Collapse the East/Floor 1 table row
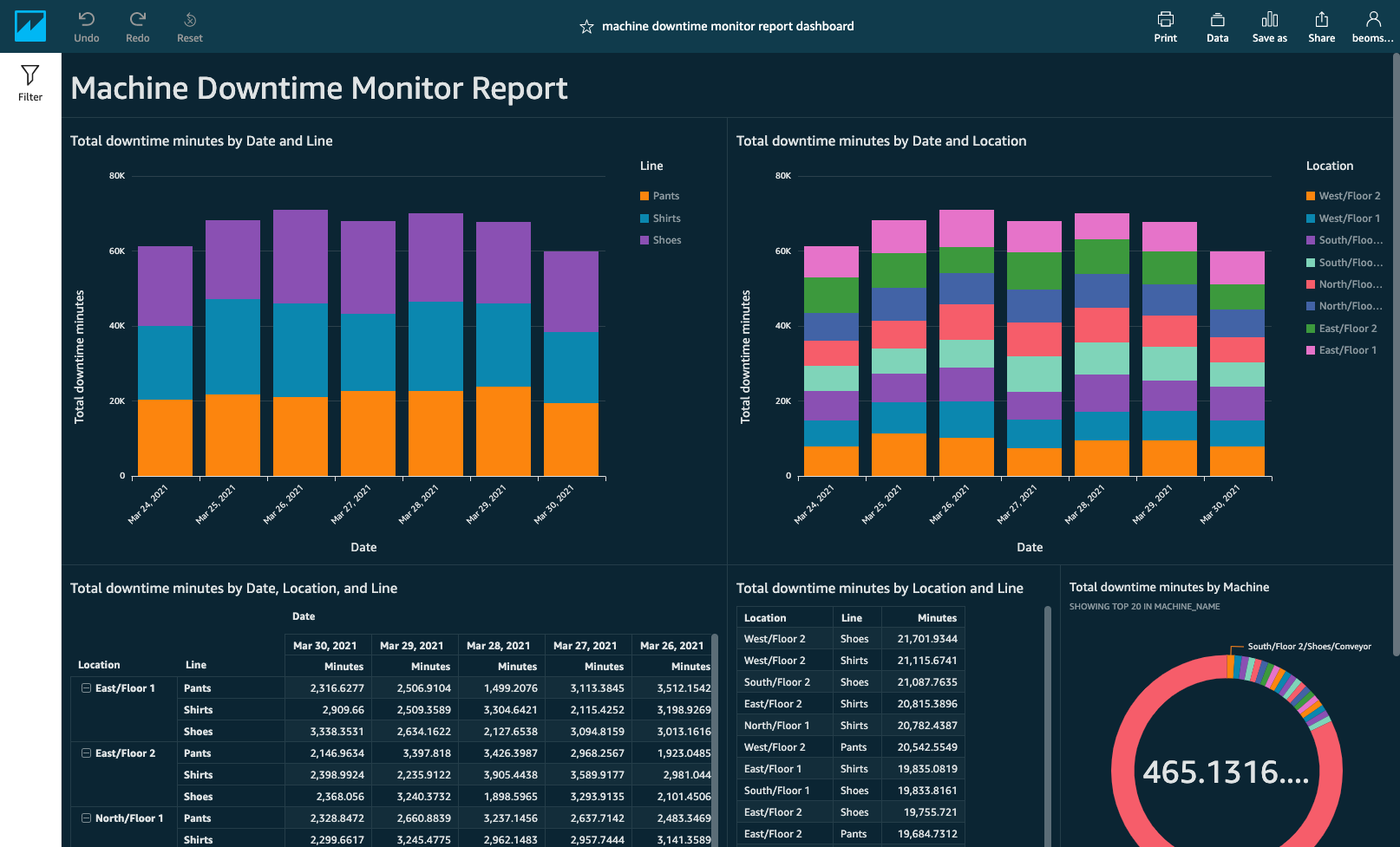This screenshot has height=847, width=1400. (x=85, y=687)
